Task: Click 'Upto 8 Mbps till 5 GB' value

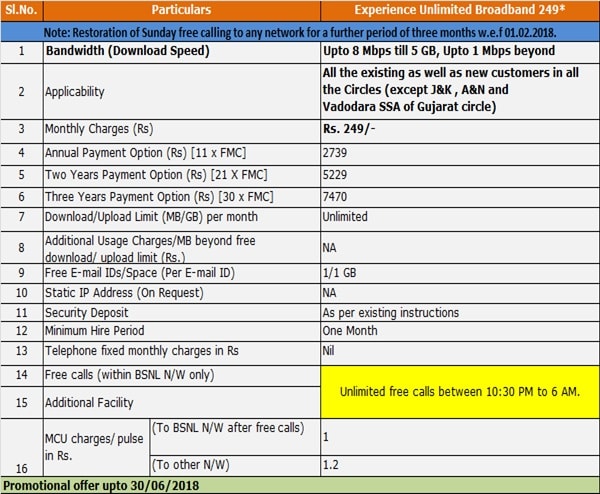Action: click(460, 52)
